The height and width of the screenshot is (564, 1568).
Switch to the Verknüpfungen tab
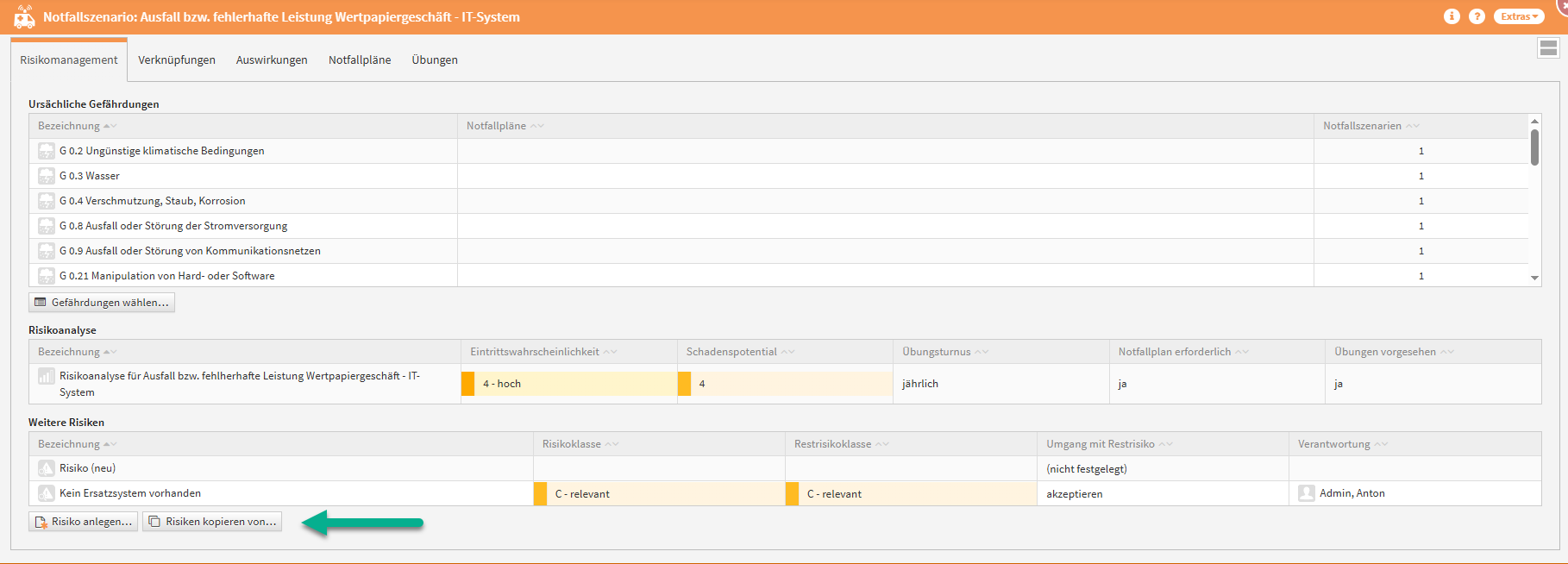click(x=177, y=60)
